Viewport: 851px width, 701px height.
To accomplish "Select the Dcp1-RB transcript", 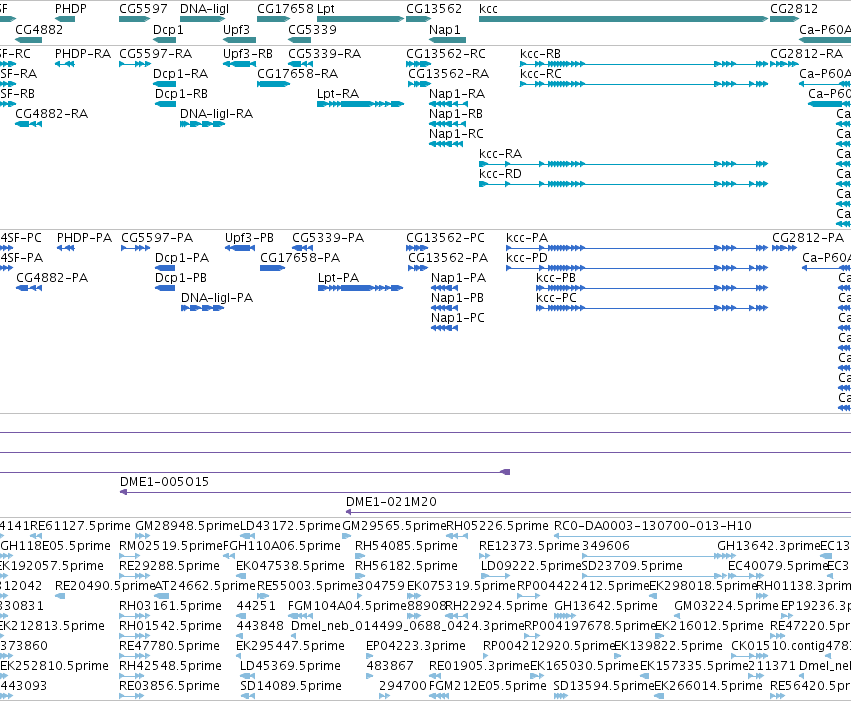I will 166,104.
